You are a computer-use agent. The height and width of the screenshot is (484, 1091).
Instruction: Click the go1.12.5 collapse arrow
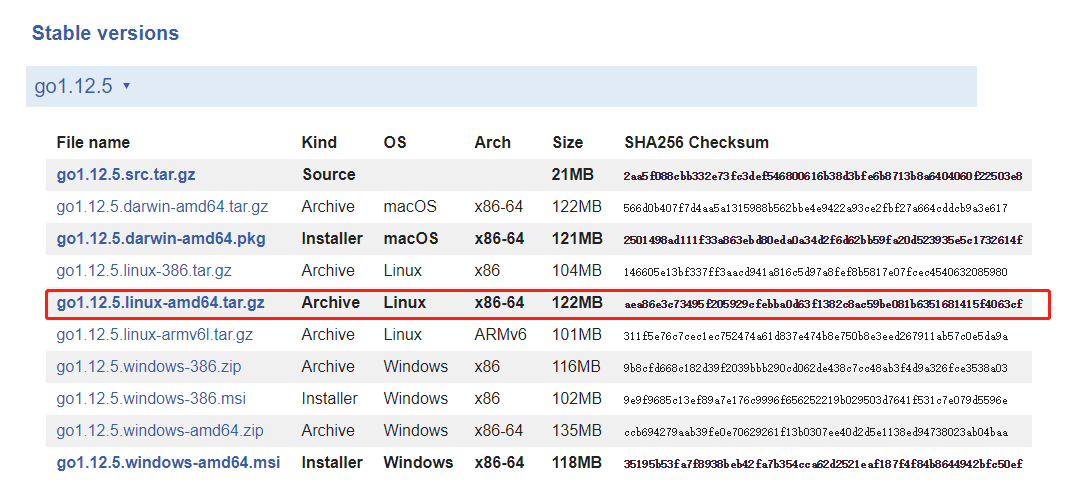pos(126,86)
